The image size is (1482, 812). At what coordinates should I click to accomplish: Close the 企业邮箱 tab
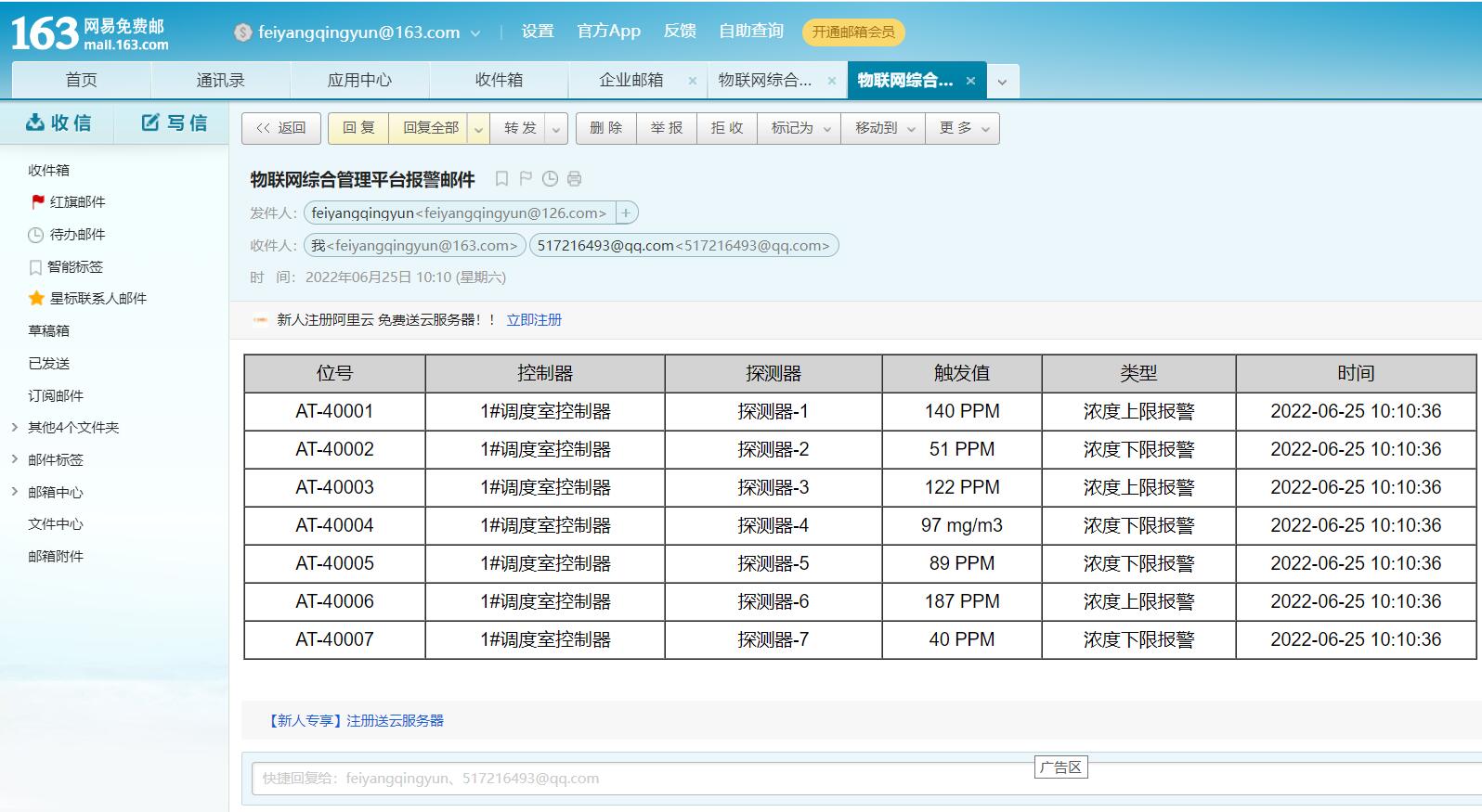692,81
